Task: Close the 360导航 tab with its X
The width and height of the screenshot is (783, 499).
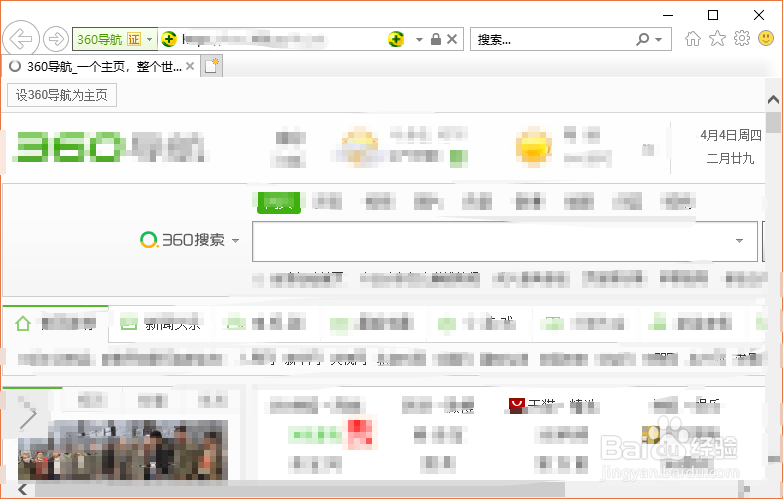Action: pos(190,66)
